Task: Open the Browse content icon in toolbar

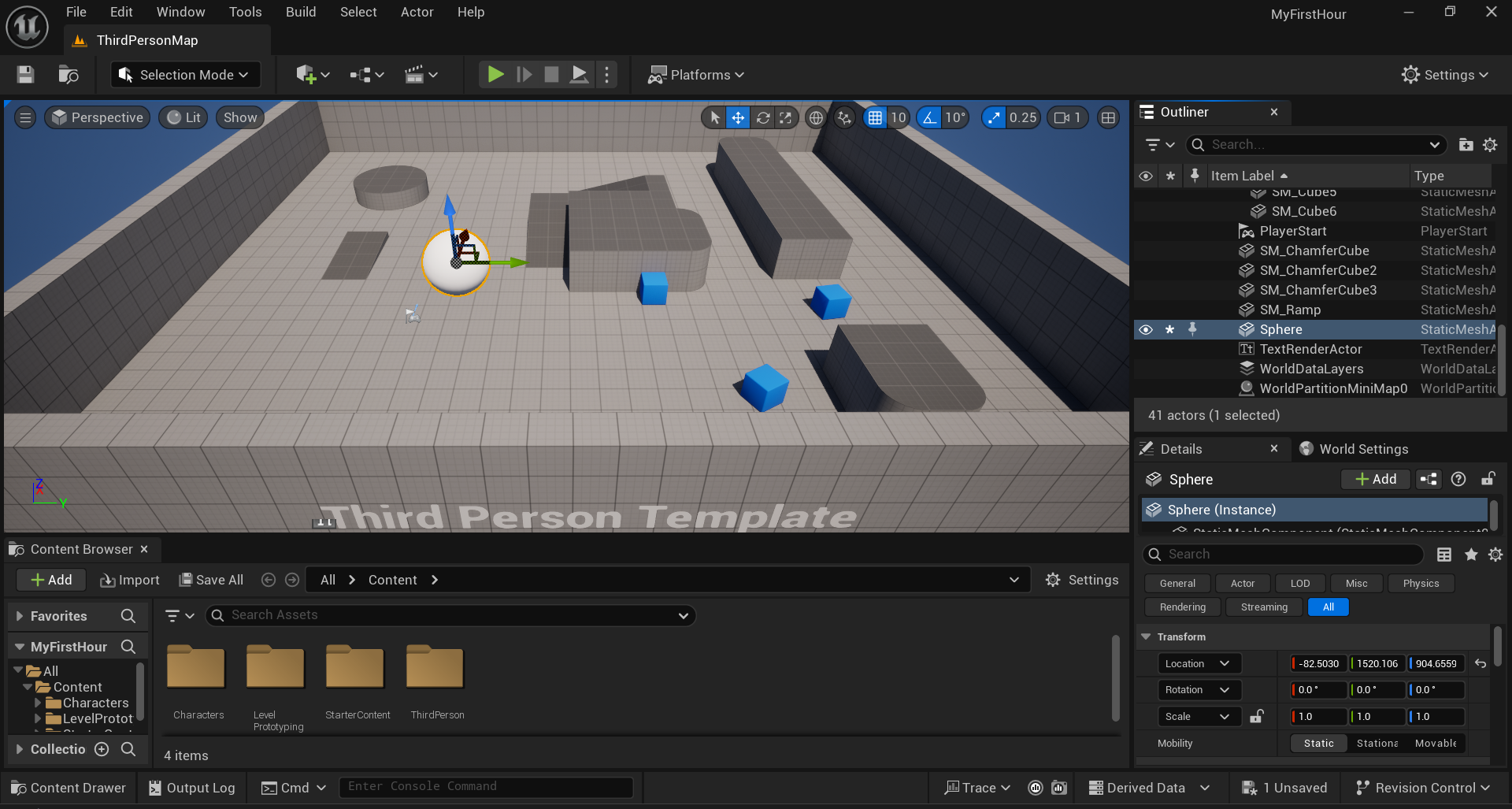Action: point(69,75)
